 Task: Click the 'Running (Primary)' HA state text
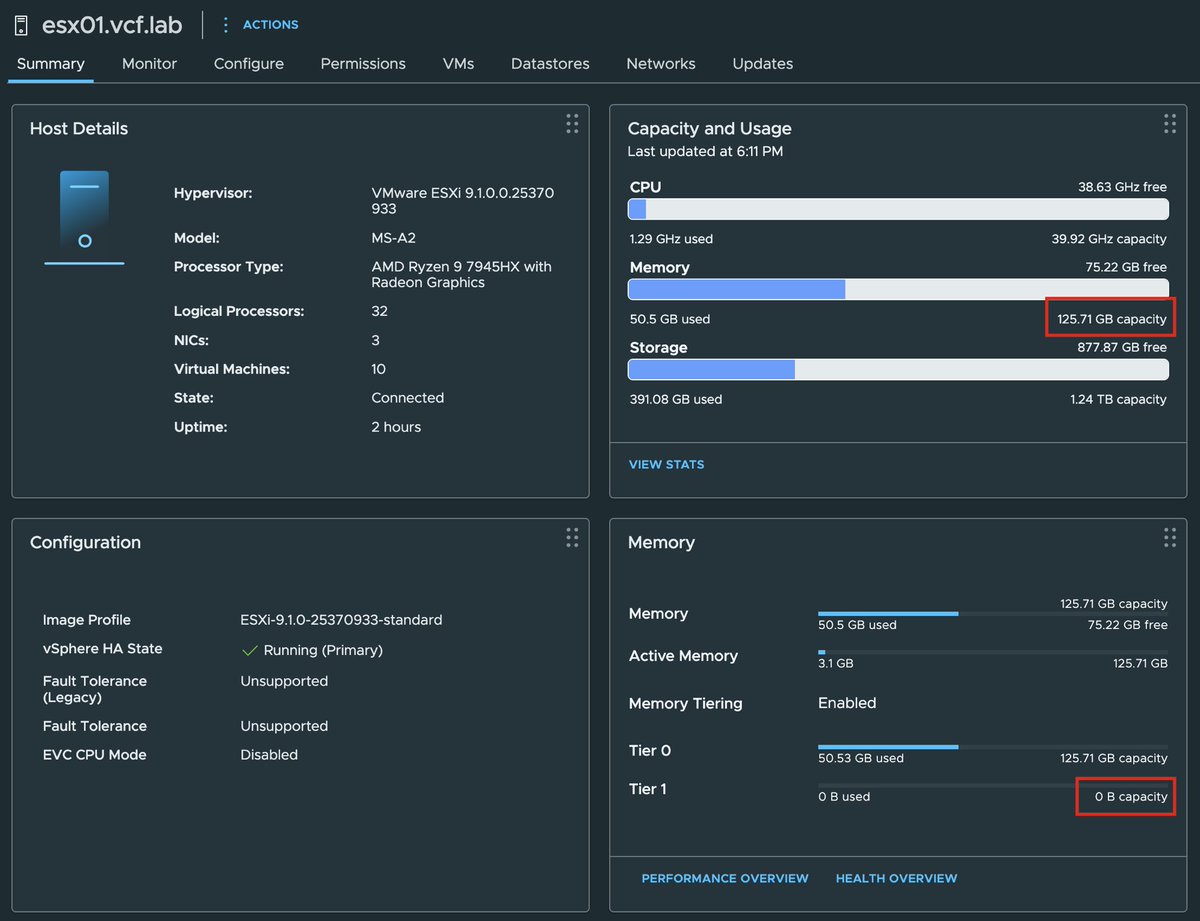pos(323,650)
